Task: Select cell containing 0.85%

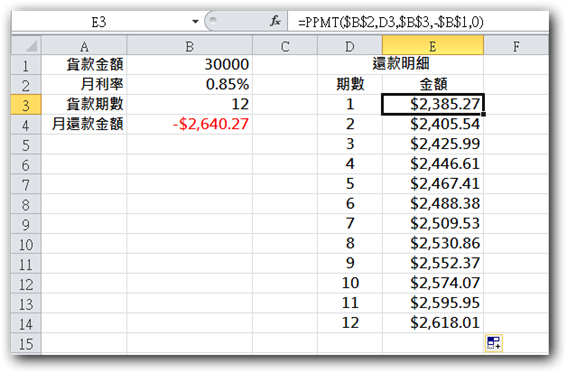Action: click(x=189, y=85)
